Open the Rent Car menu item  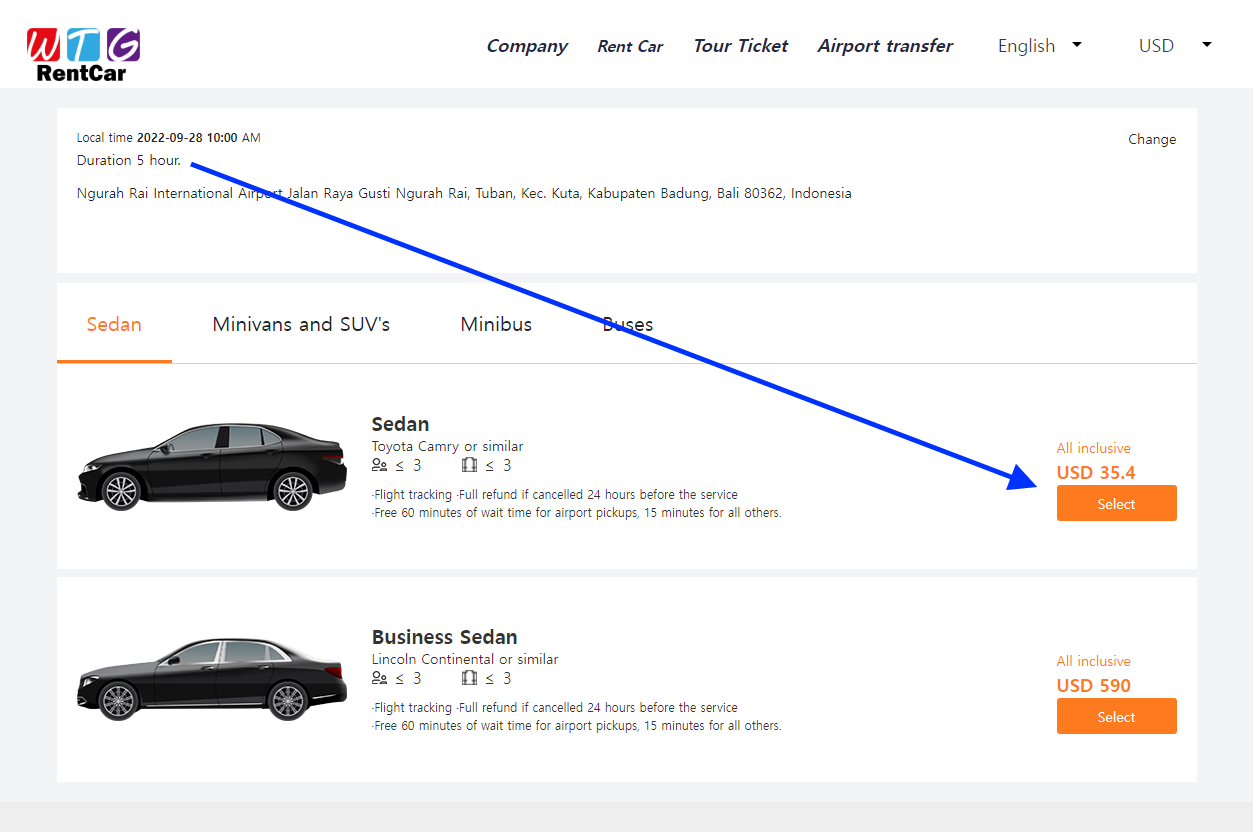click(630, 46)
